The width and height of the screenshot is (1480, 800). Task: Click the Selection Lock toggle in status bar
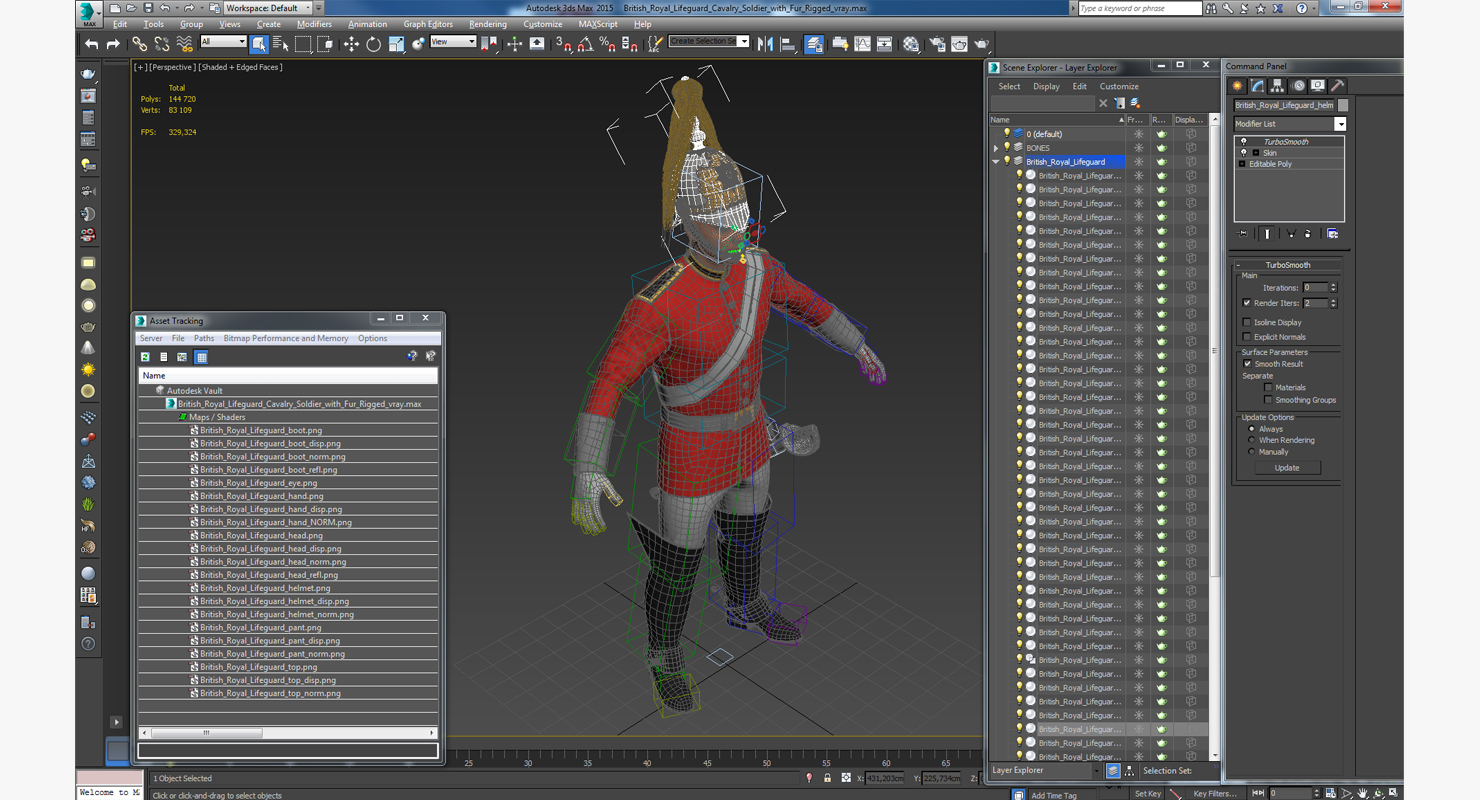827,778
